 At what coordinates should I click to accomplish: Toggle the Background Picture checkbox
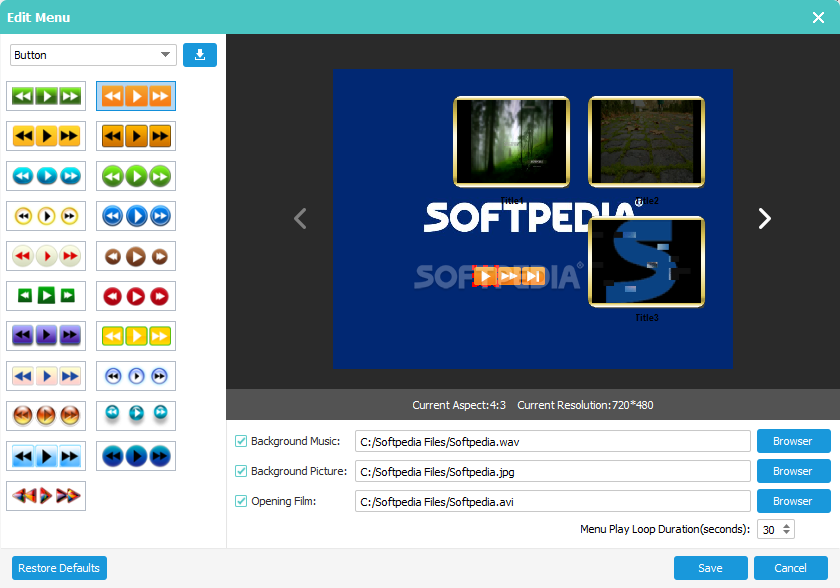[241, 471]
